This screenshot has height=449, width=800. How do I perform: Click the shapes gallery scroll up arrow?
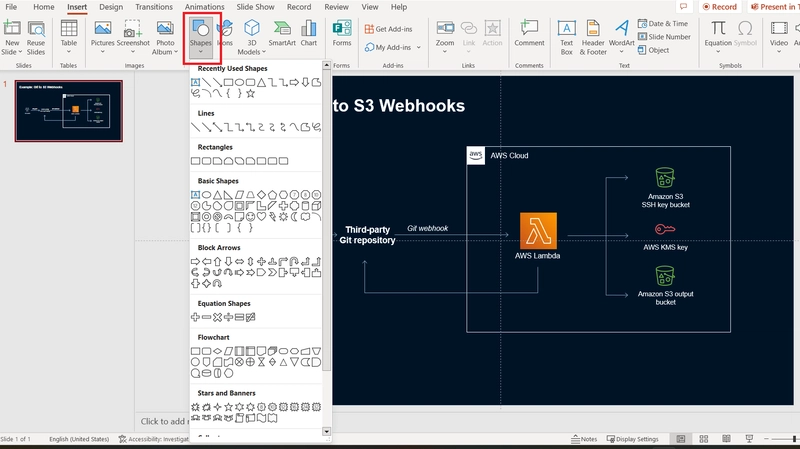[x=327, y=65]
